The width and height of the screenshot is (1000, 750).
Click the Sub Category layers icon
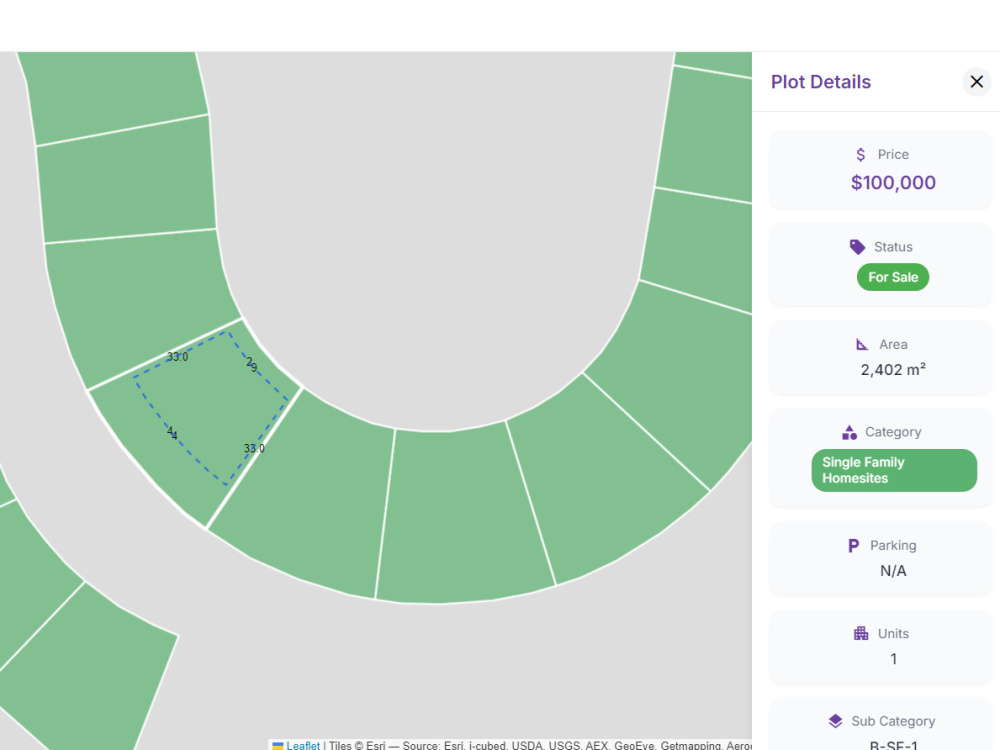click(835, 721)
